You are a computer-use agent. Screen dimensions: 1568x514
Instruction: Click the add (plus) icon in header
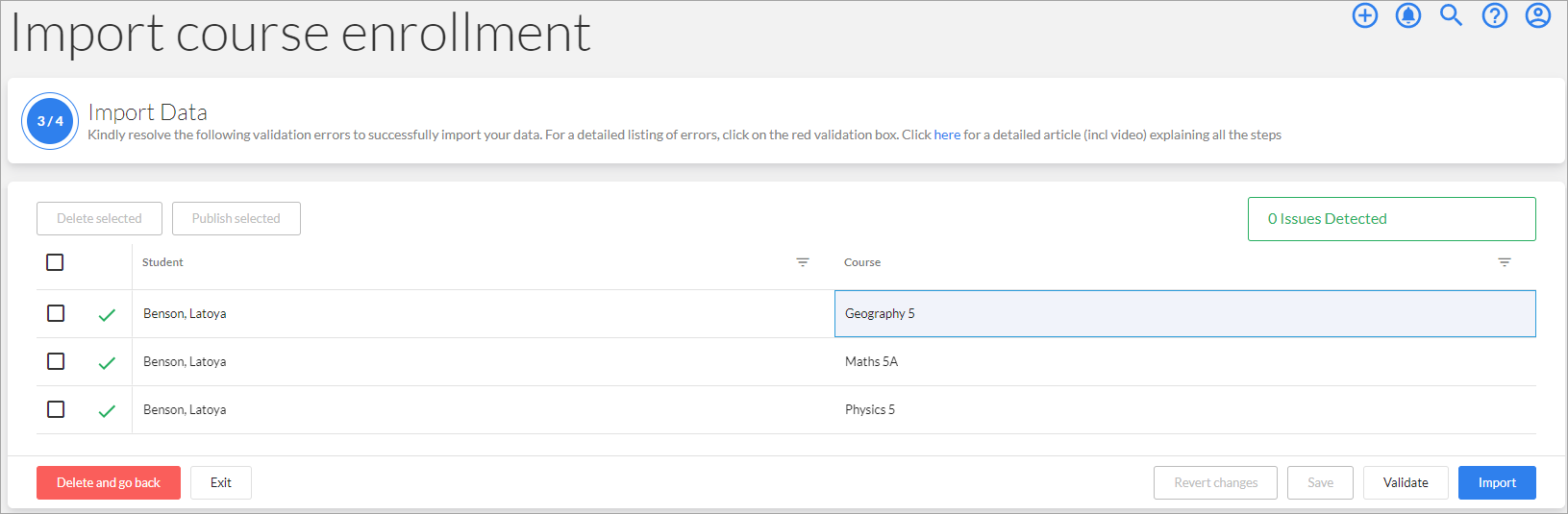[1365, 15]
